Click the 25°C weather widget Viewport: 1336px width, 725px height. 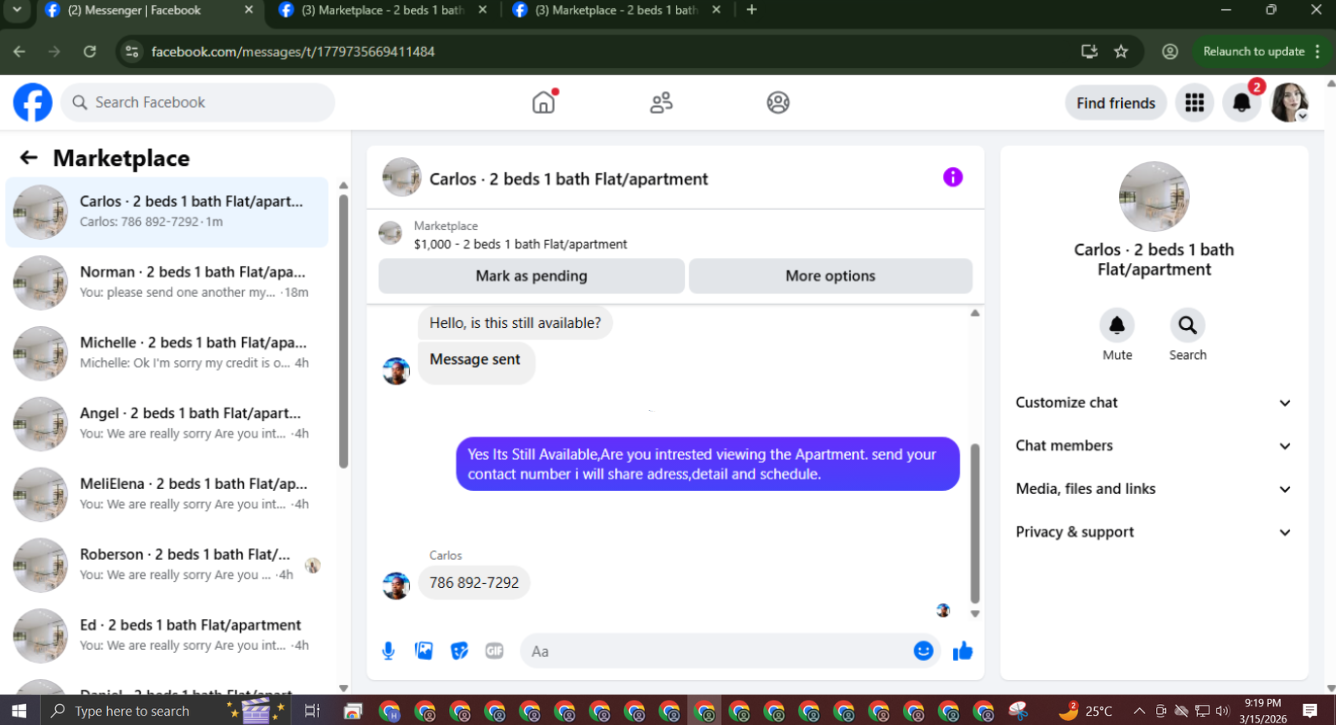pos(1086,711)
